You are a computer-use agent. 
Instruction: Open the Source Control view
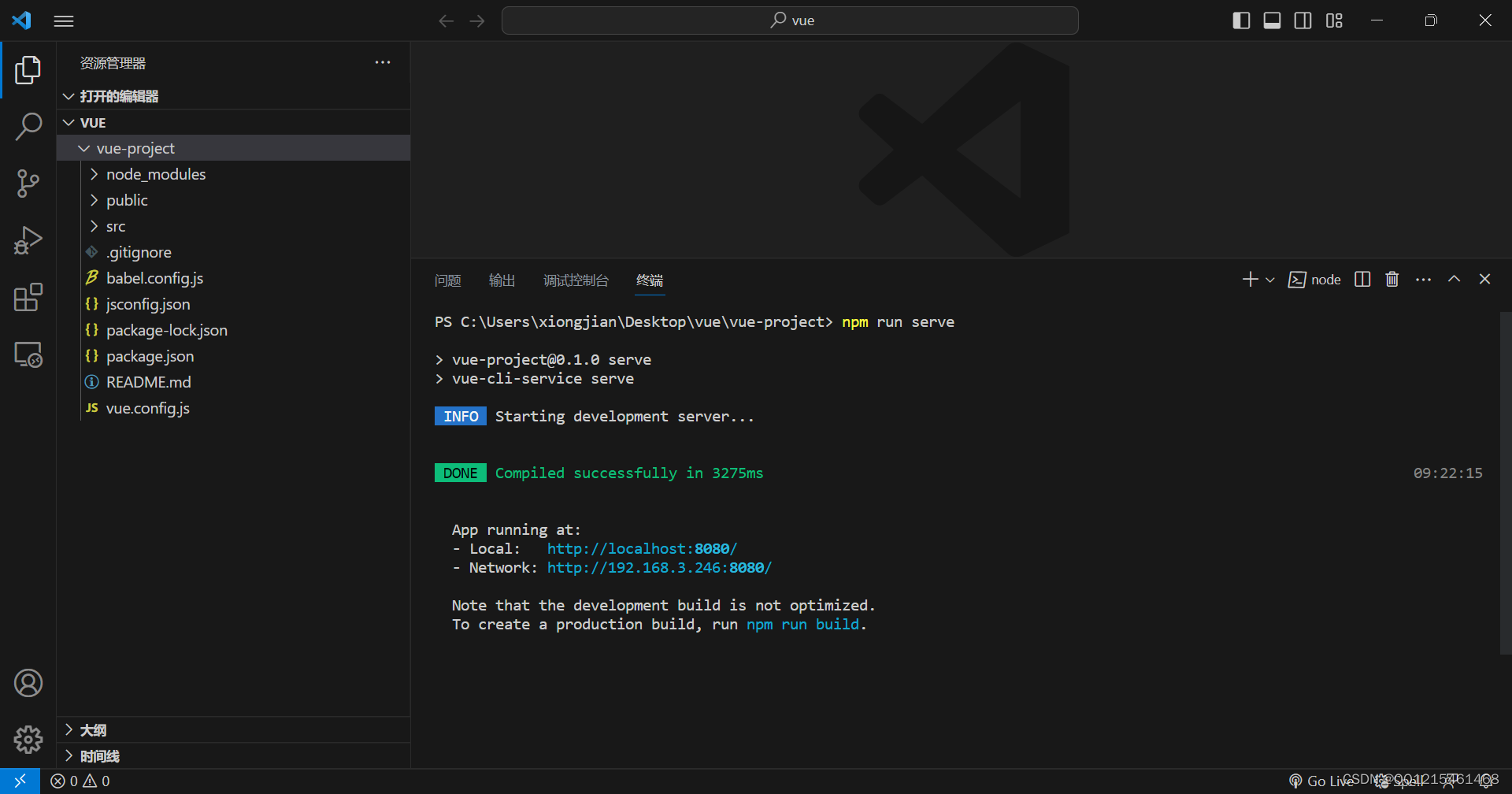point(28,184)
